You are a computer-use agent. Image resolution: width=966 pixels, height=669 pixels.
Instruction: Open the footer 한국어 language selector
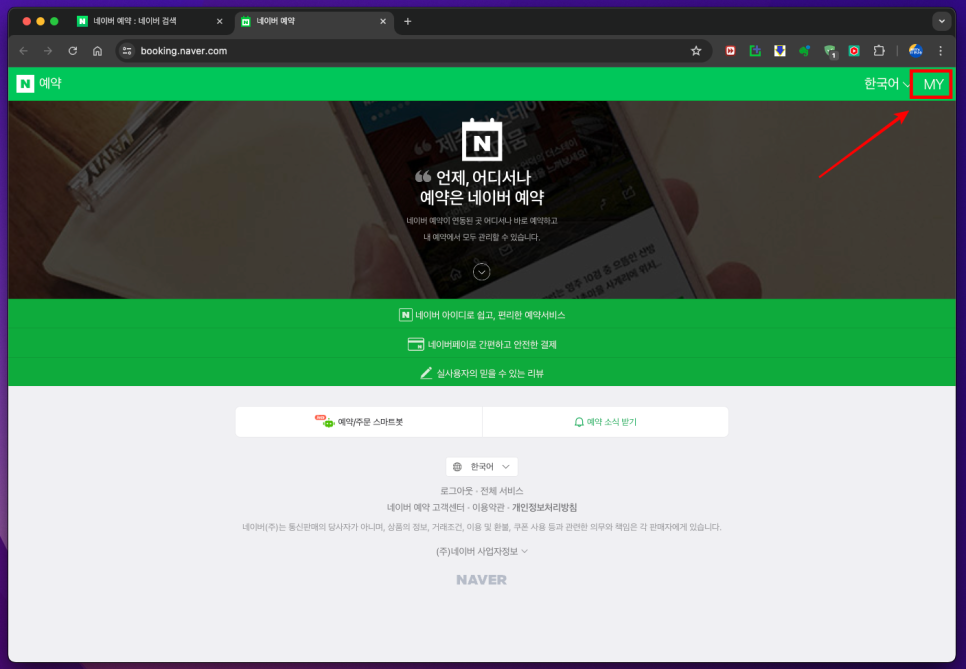(x=482, y=467)
